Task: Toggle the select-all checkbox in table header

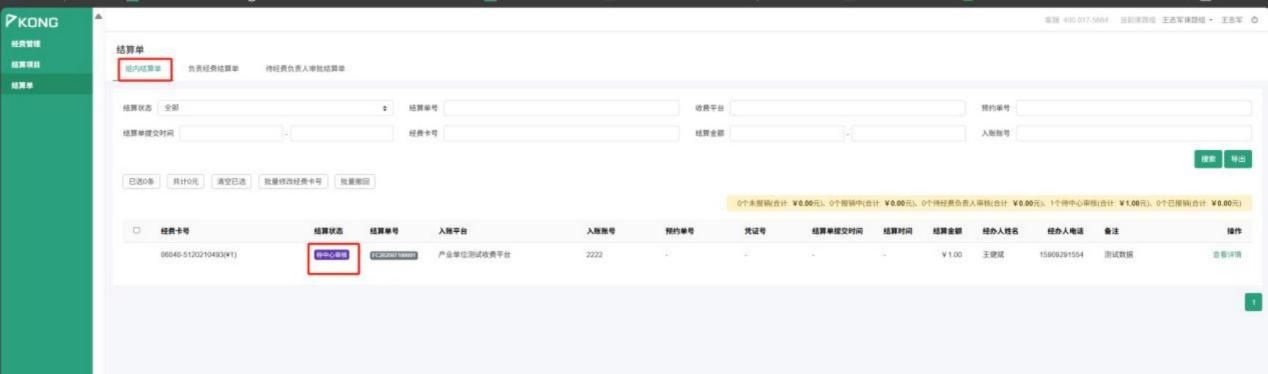Action: click(137, 230)
